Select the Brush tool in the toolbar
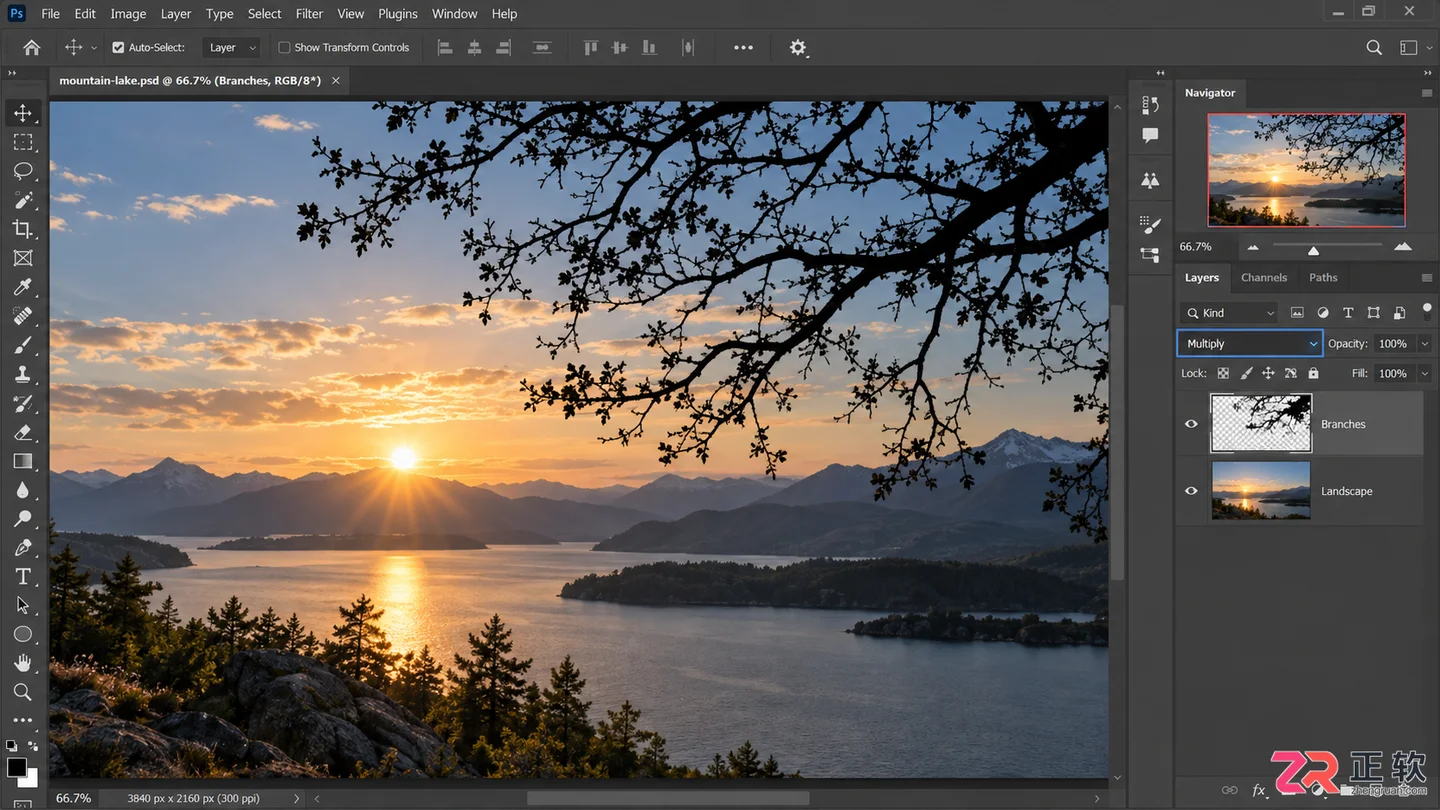The image size is (1440, 810). pyautogui.click(x=23, y=345)
